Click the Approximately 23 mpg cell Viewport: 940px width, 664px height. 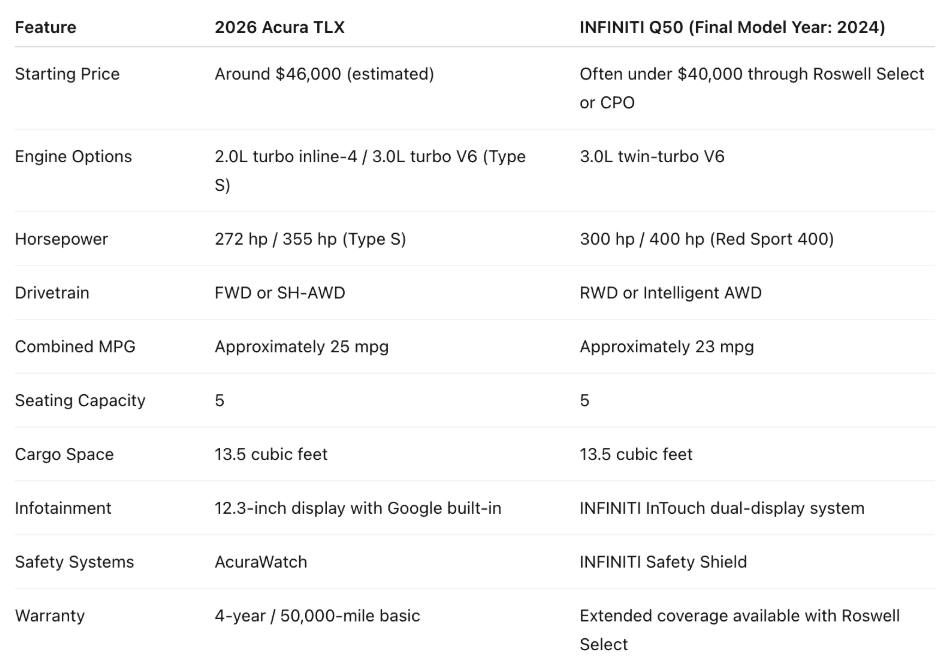click(667, 347)
